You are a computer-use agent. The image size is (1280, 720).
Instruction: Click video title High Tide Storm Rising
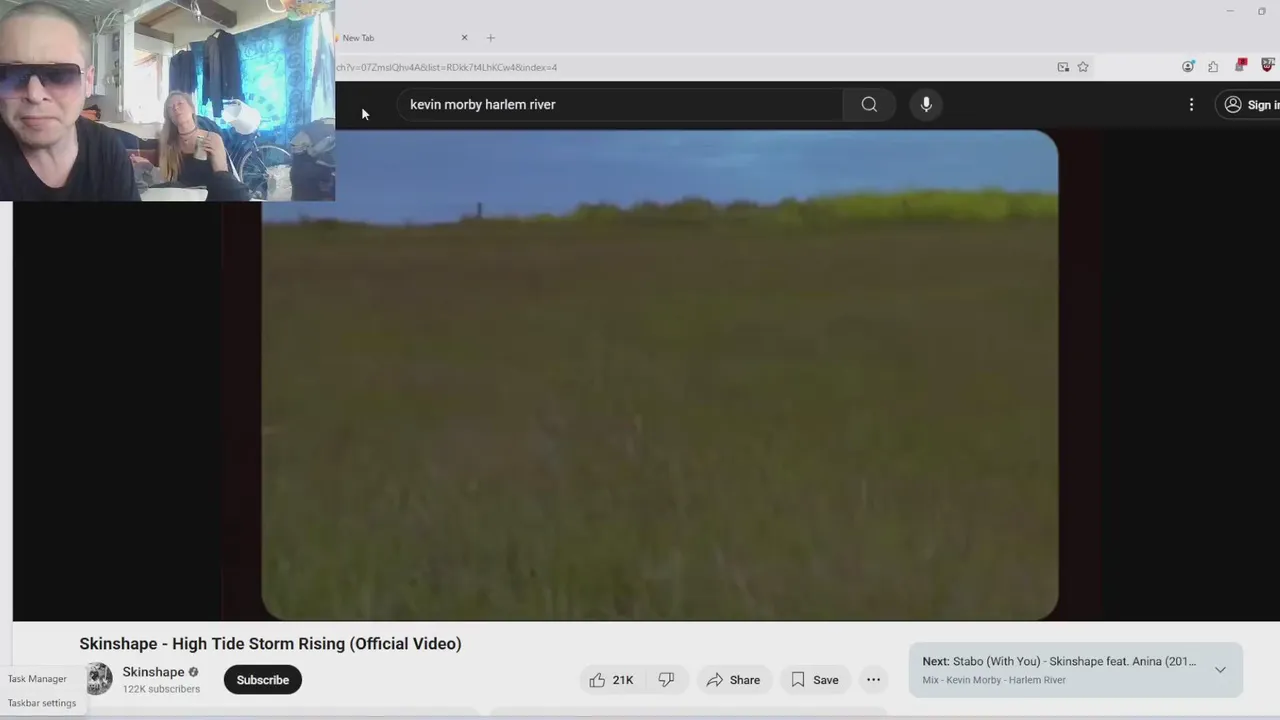click(x=270, y=644)
